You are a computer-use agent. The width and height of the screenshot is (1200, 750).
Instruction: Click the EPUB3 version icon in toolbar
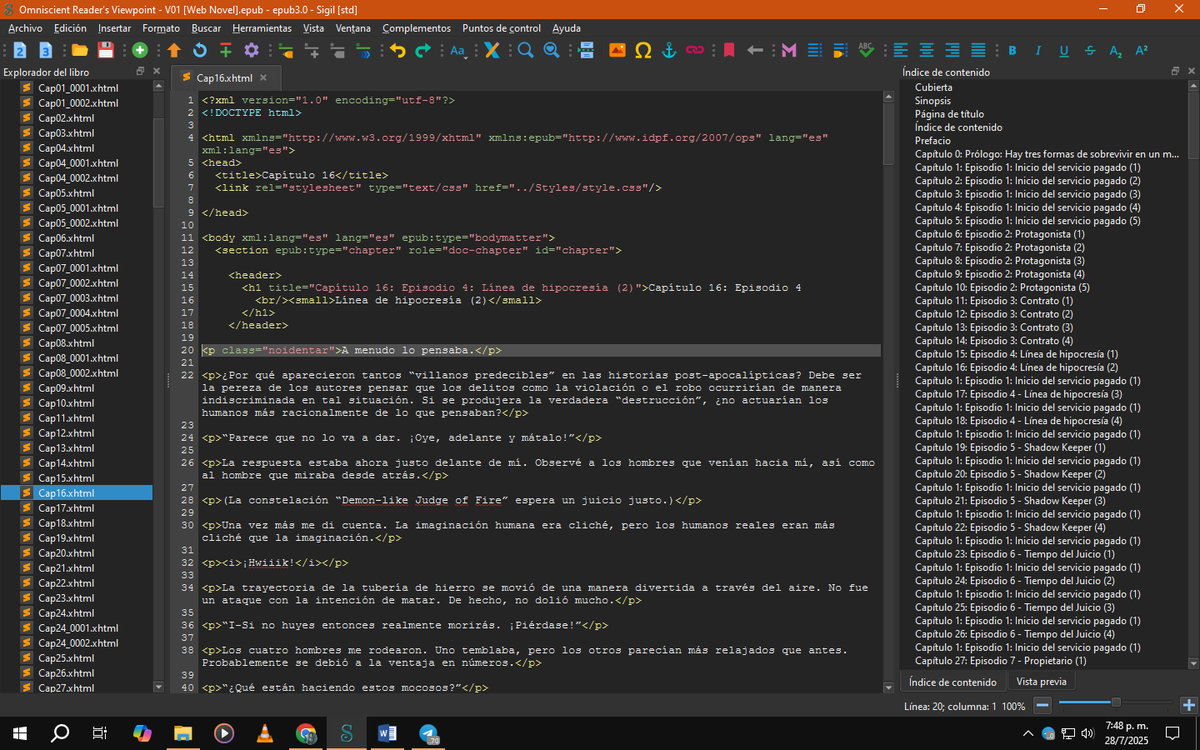pos(46,50)
